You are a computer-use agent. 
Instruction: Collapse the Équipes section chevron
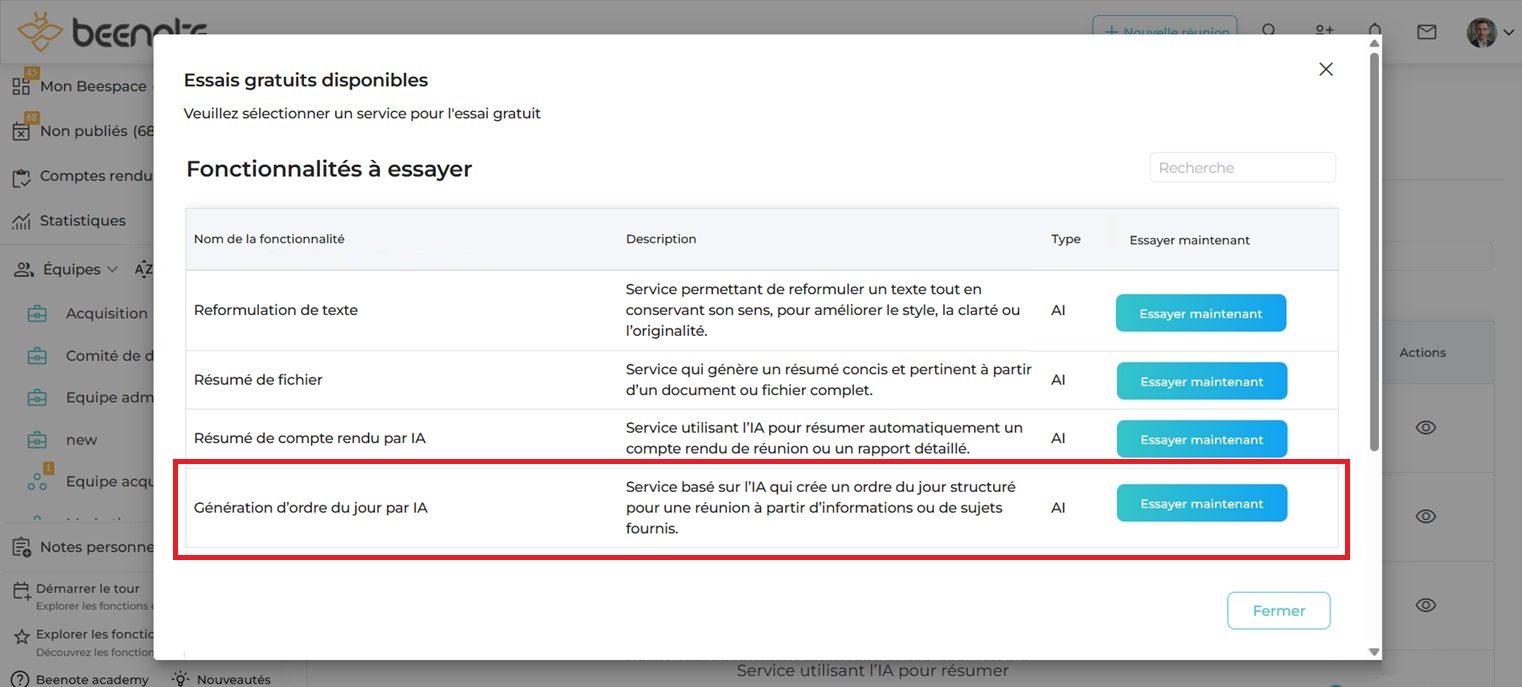pyautogui.click(x=112, y=270)
